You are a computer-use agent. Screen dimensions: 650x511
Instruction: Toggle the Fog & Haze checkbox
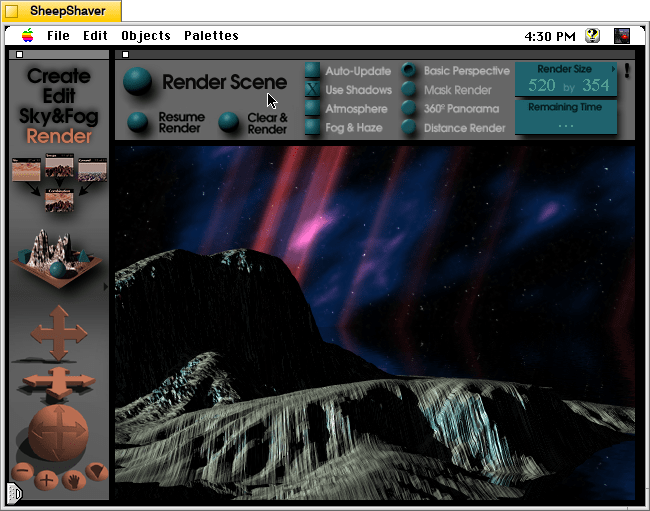(312, 127)
